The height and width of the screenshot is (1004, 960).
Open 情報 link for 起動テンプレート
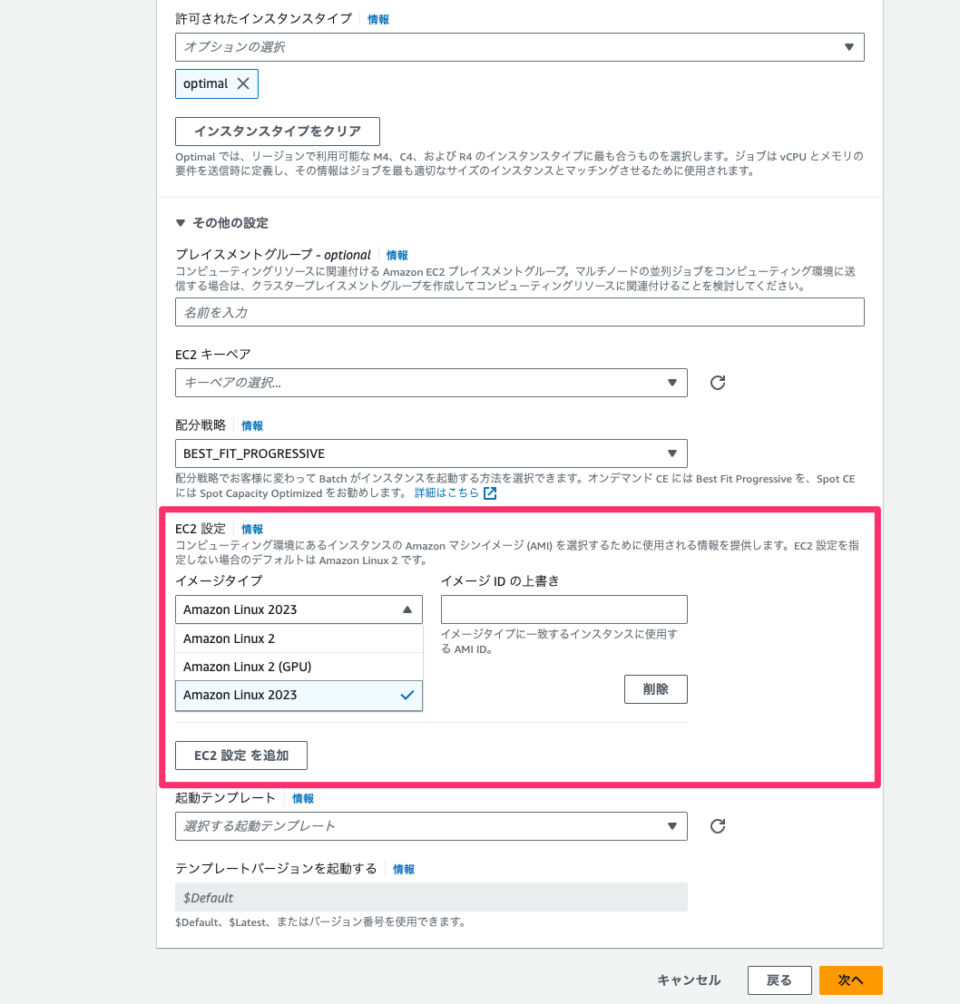303,798
